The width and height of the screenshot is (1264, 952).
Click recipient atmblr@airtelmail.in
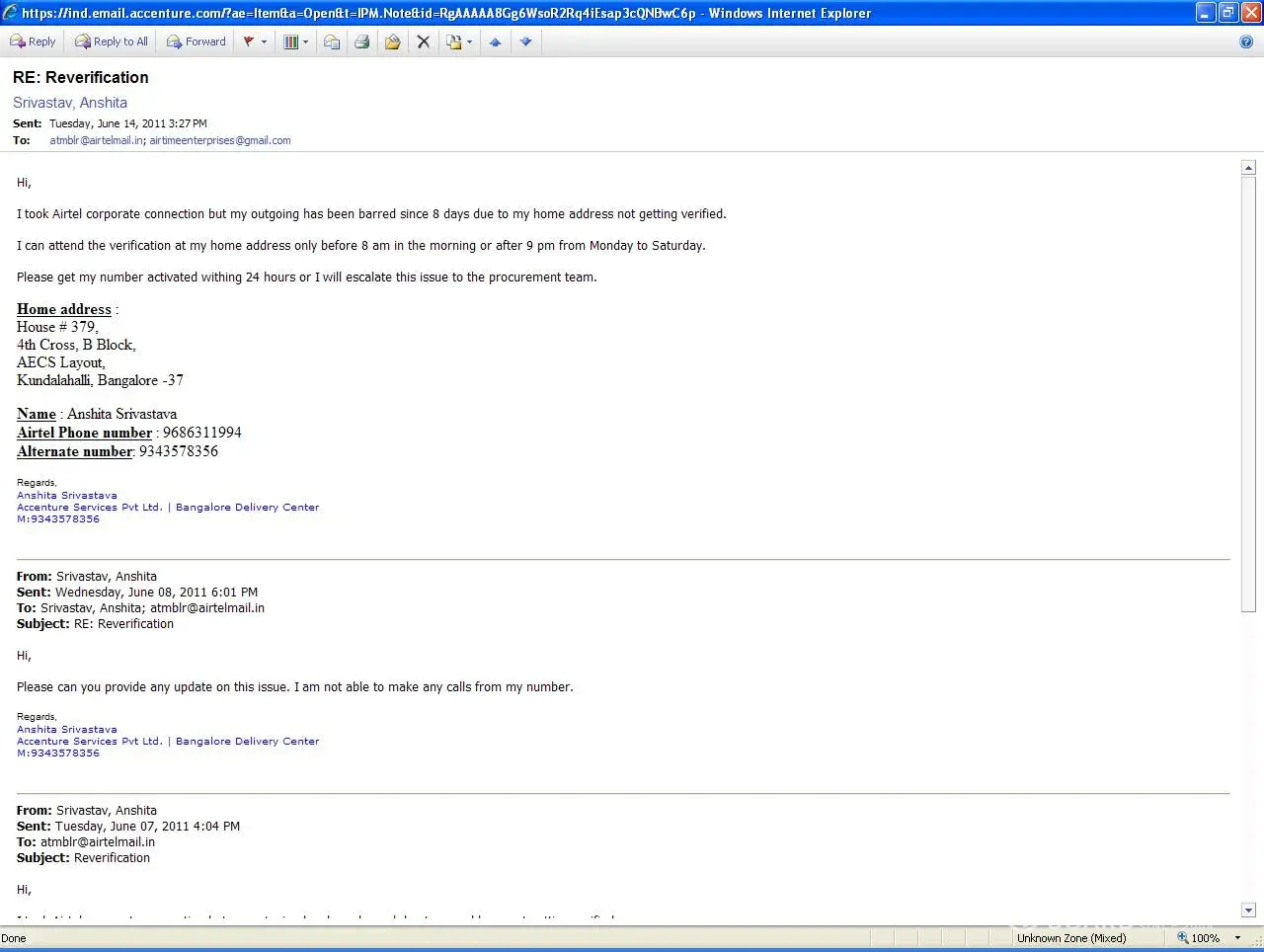point(97,140)
